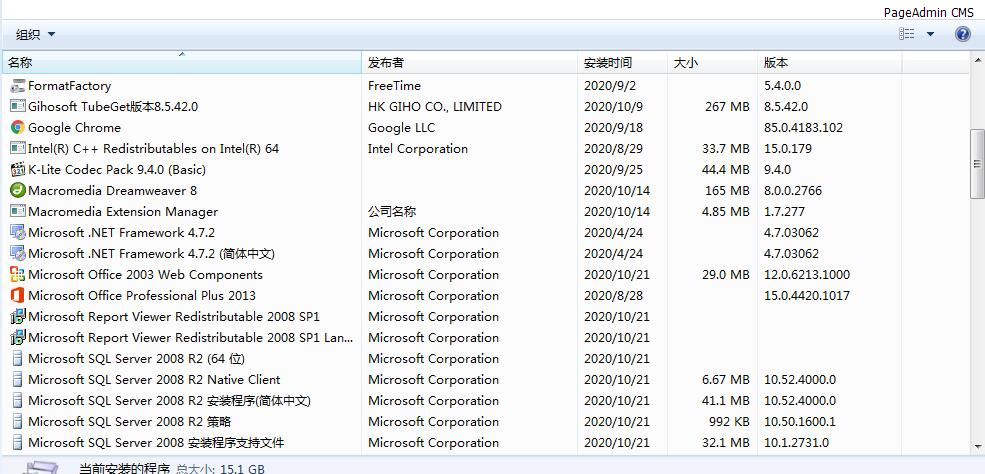Image resolution: width=985 pixels, height=474 pixels.
Task: Expand the view options dropdown arrow
Action: (x=930, y=34)
